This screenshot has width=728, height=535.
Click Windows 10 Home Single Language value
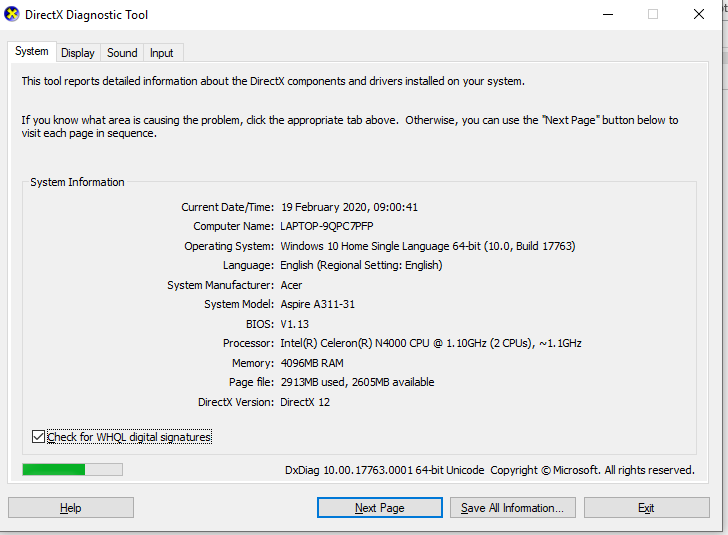(x=428, y=246)
